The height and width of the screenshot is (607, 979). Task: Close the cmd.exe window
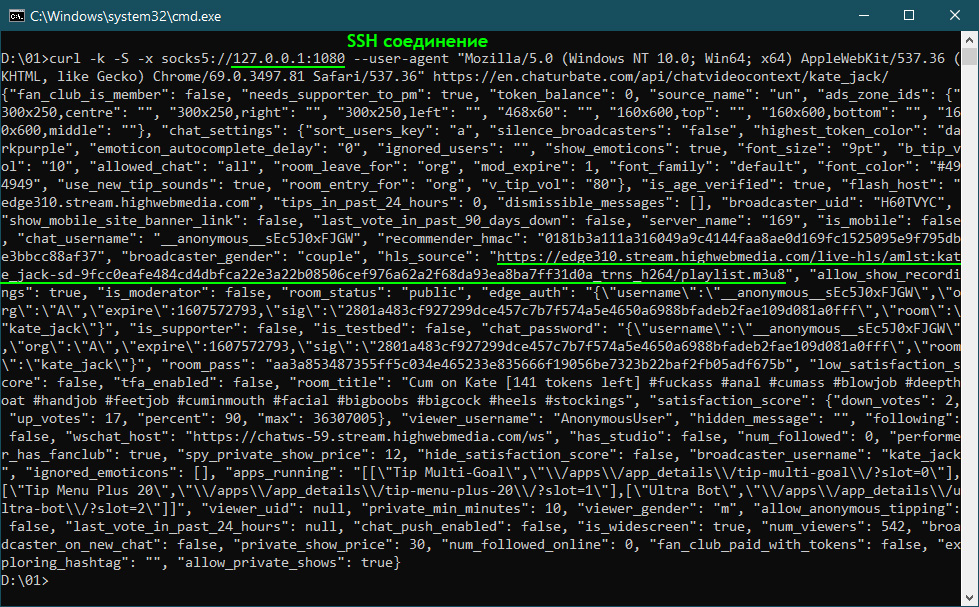click(x=954, y=16)
